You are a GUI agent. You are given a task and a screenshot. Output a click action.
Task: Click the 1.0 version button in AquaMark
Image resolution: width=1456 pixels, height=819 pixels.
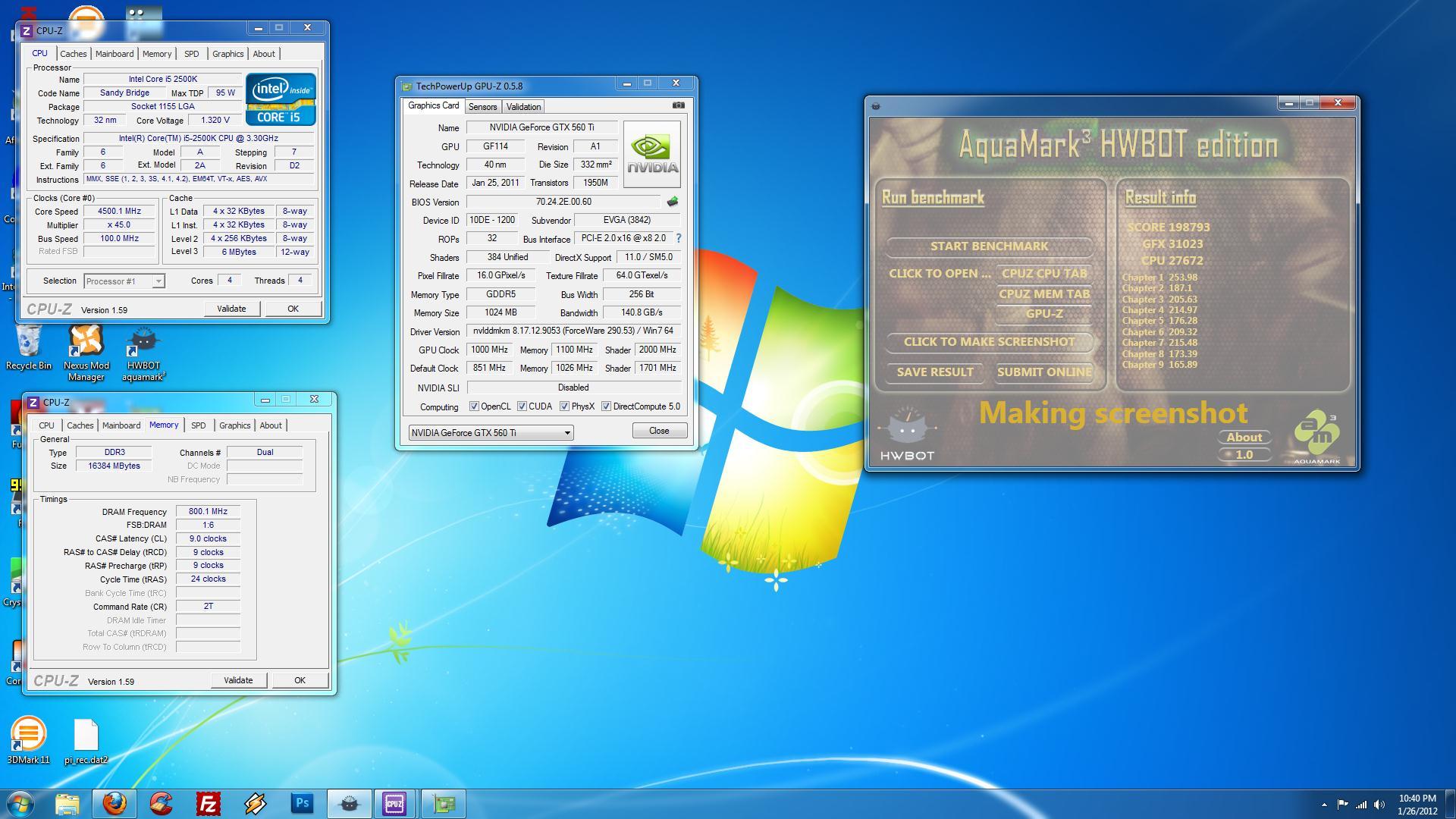pos(1244,454)
